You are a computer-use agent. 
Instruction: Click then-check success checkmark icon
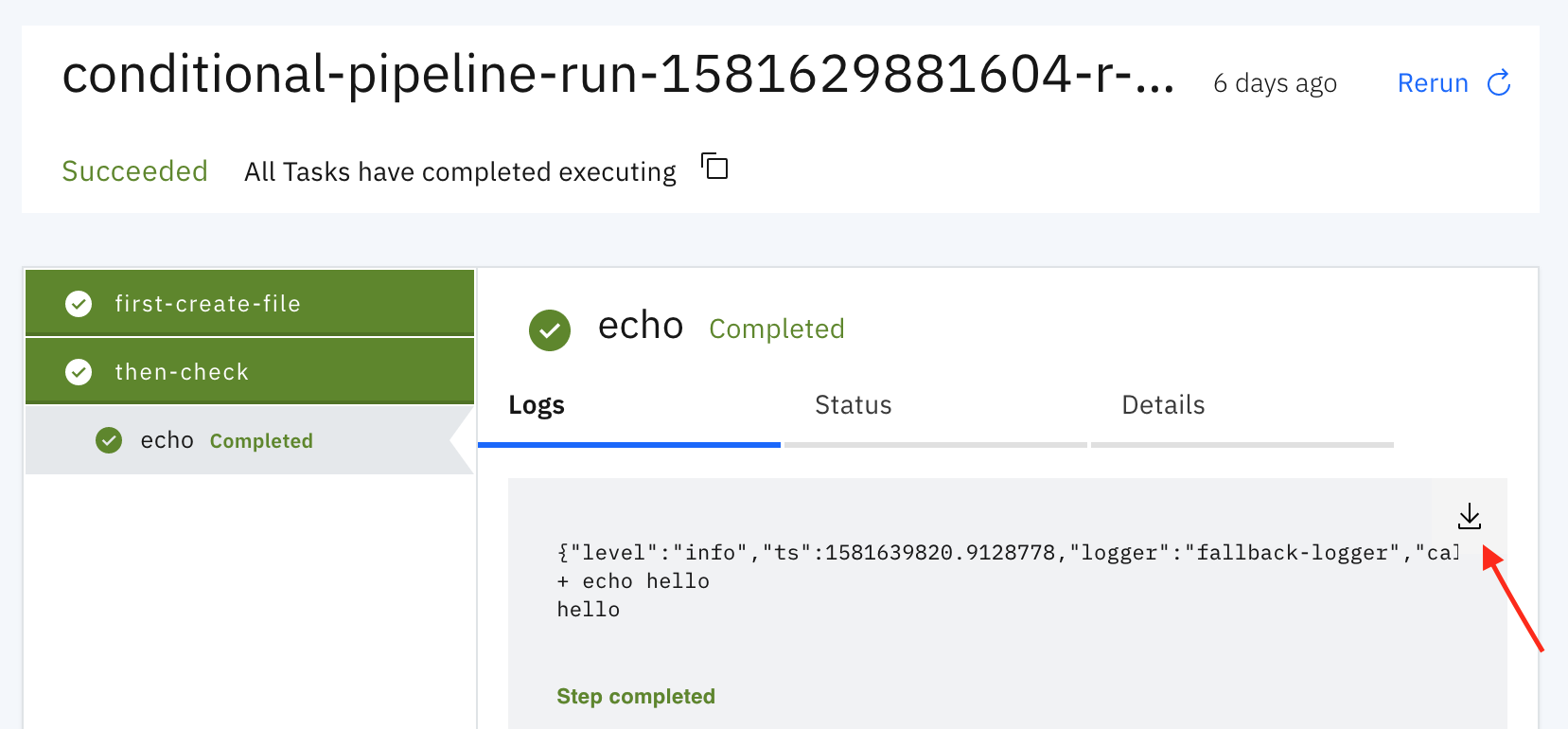pos(79,372)
